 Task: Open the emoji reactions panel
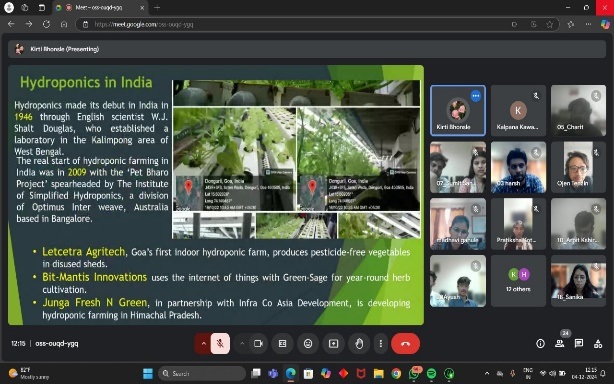coord(308,344)
